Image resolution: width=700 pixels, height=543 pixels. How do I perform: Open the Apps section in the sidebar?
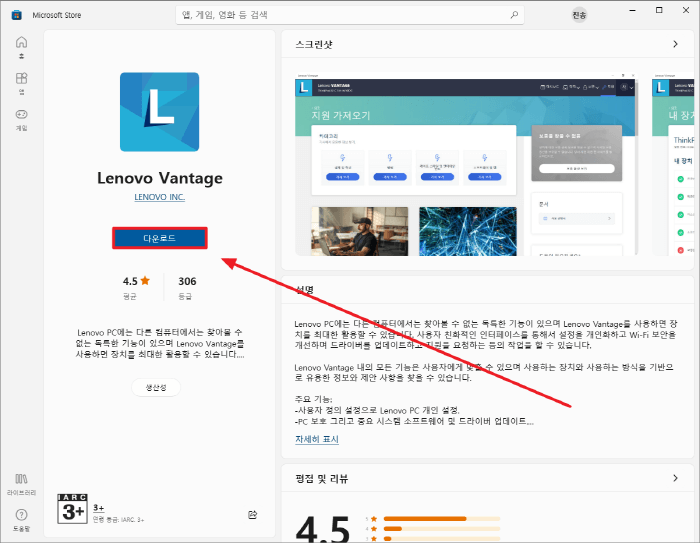coord(21,84)
